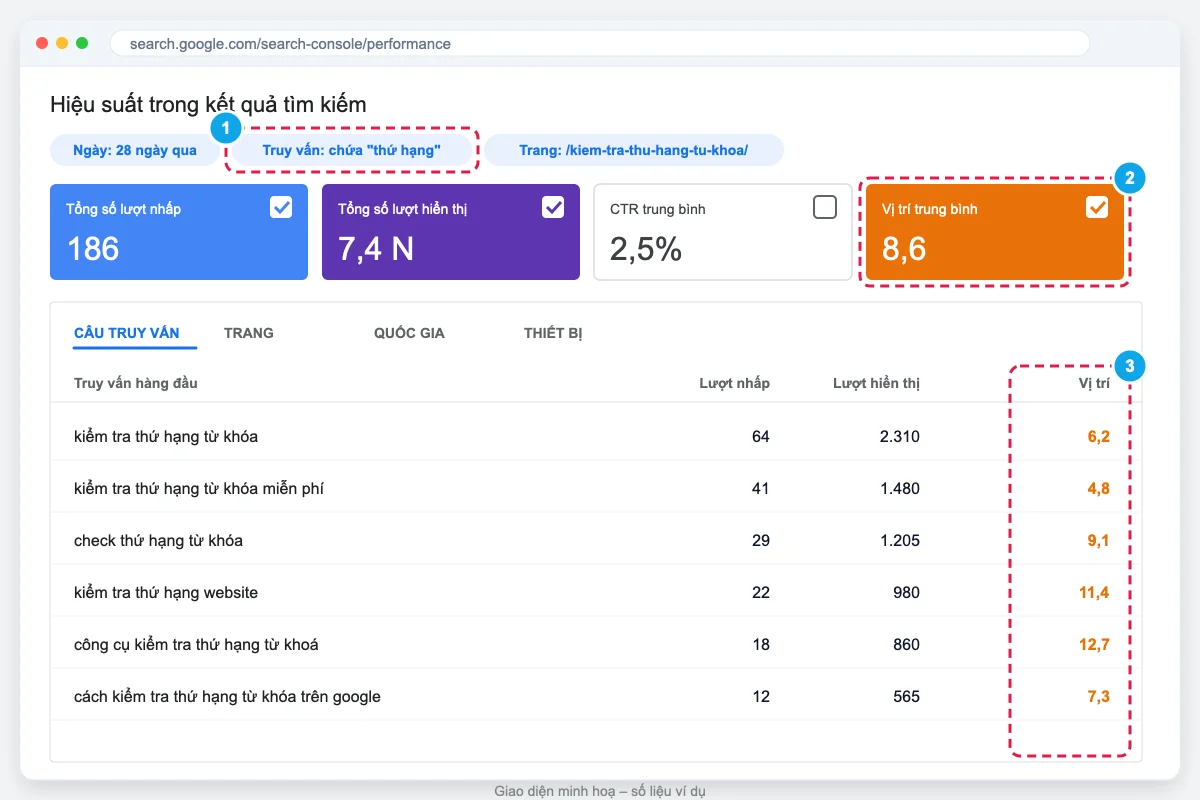The image size is (1200, 800).
Task: Open query "kiểm tra thứ hạng từ khóa miễn phí"
Action: point(199,488)
